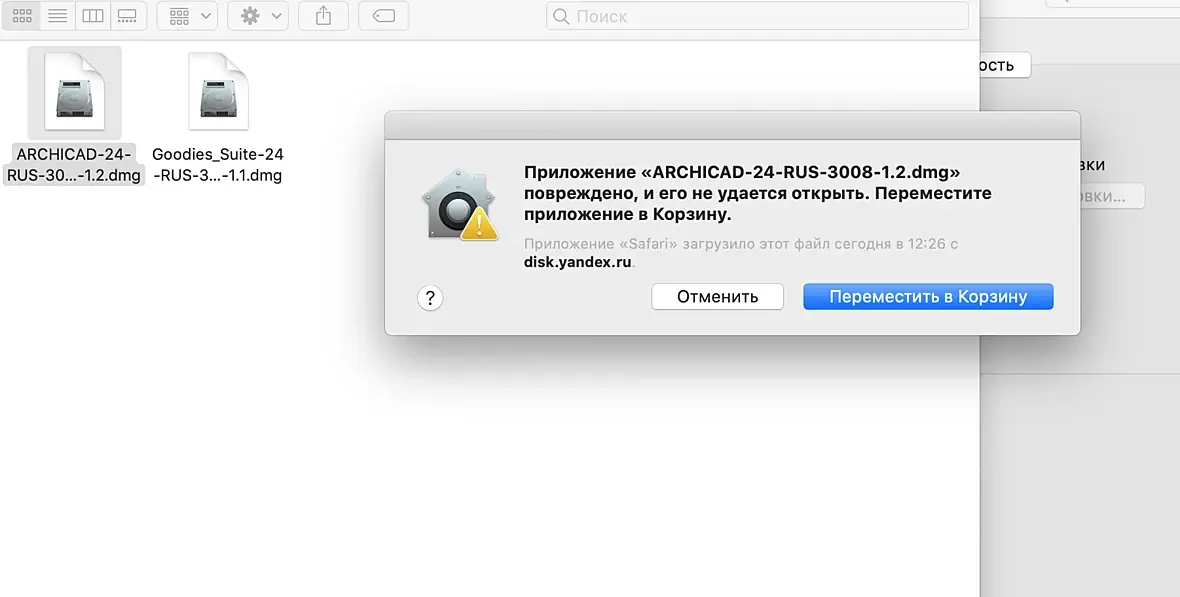The image size is (1180, 597).
Task: Click the dialog's bold damaged-app message
Action: 757,193
